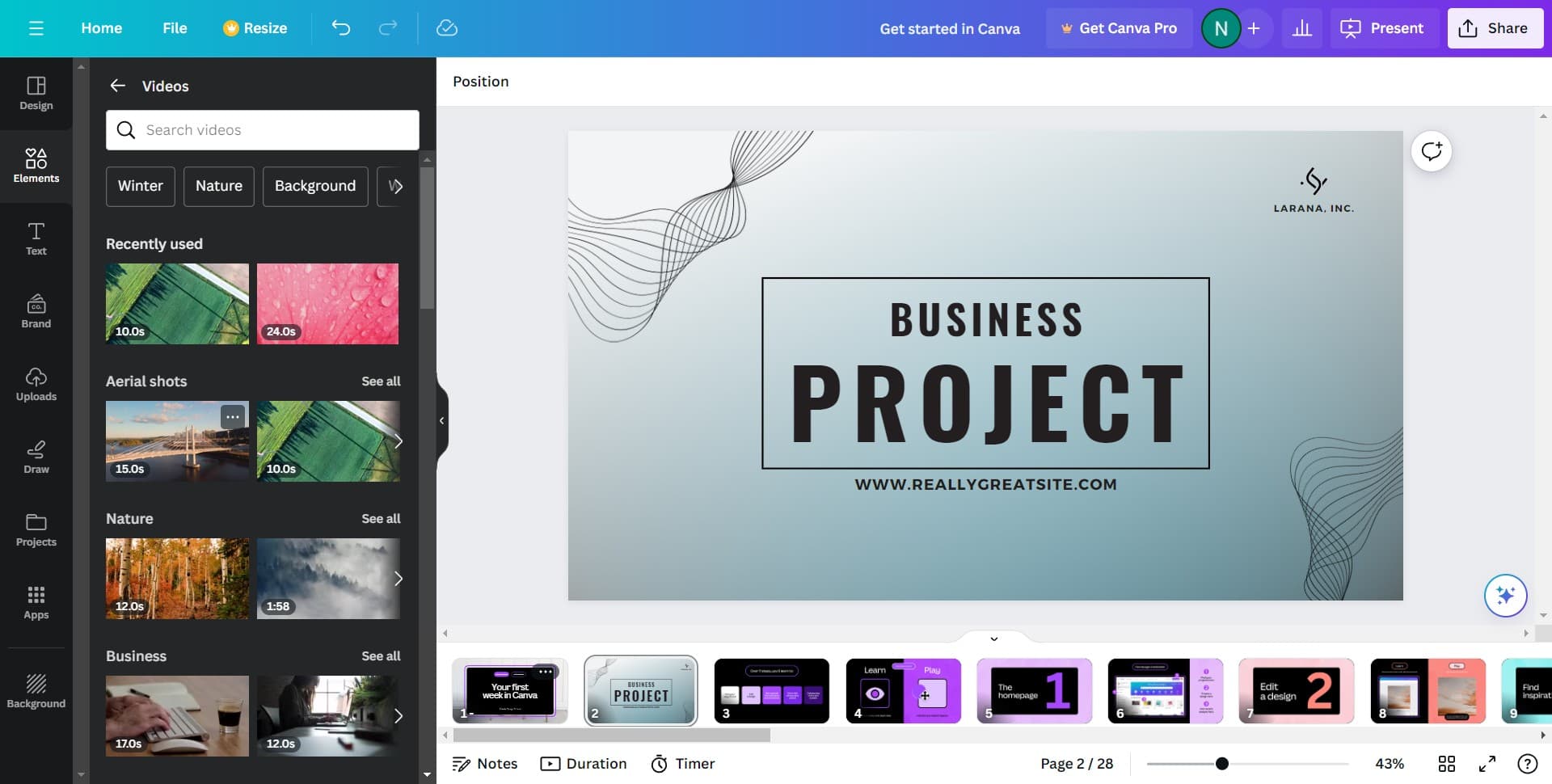Adjust the zoom slider handle
The height and width of the screenshot is (784, 1552).
[1222, 764]
